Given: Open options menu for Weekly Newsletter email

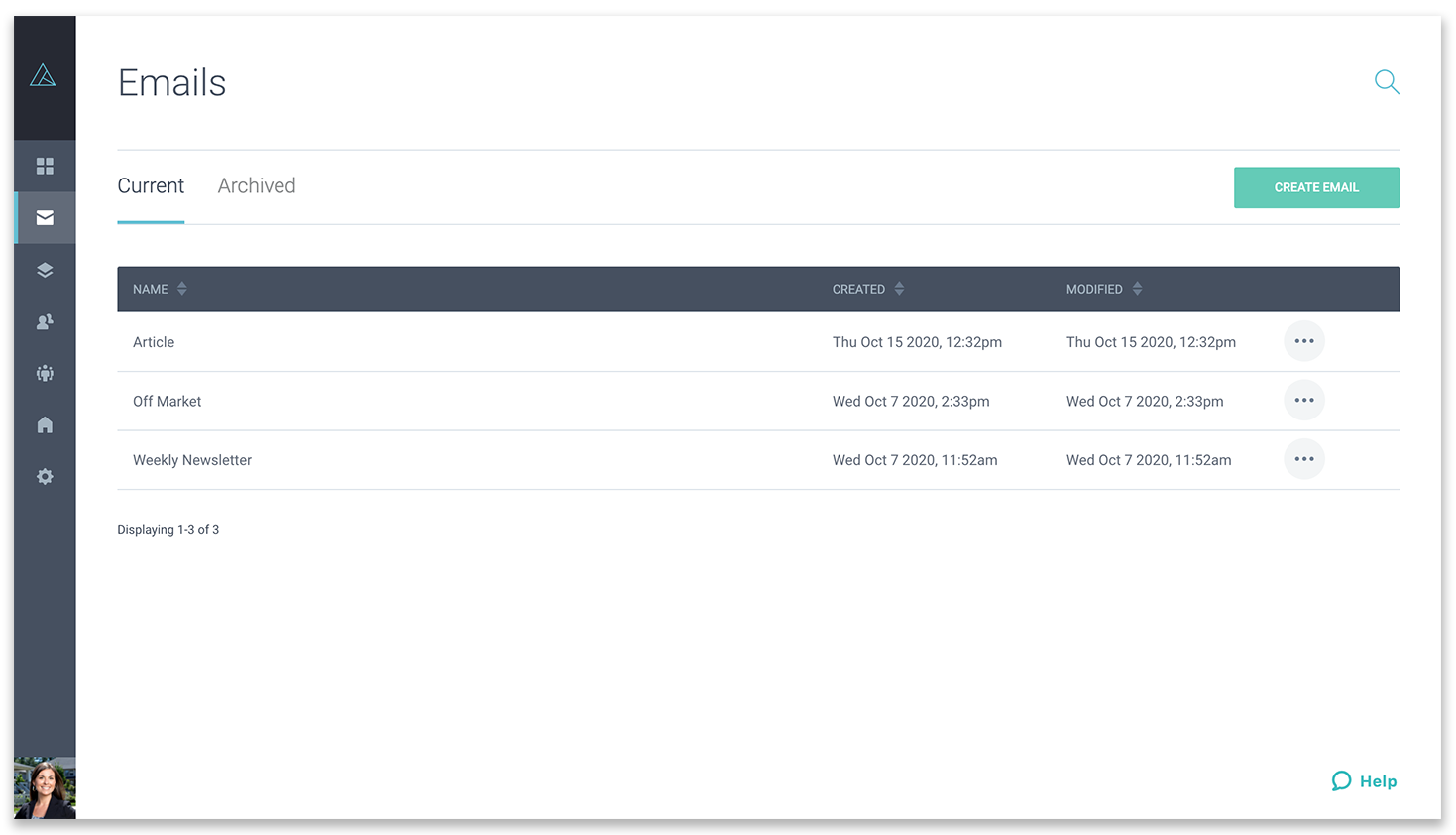Looking at the screenshot, I should 1304,459.
